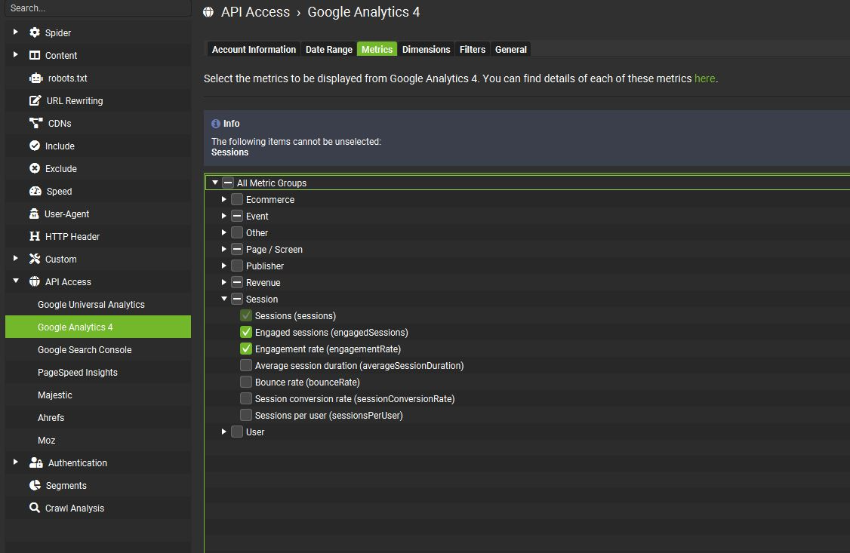Expand the User metric group
Viewport: 850px width, 553px height.
224,432
